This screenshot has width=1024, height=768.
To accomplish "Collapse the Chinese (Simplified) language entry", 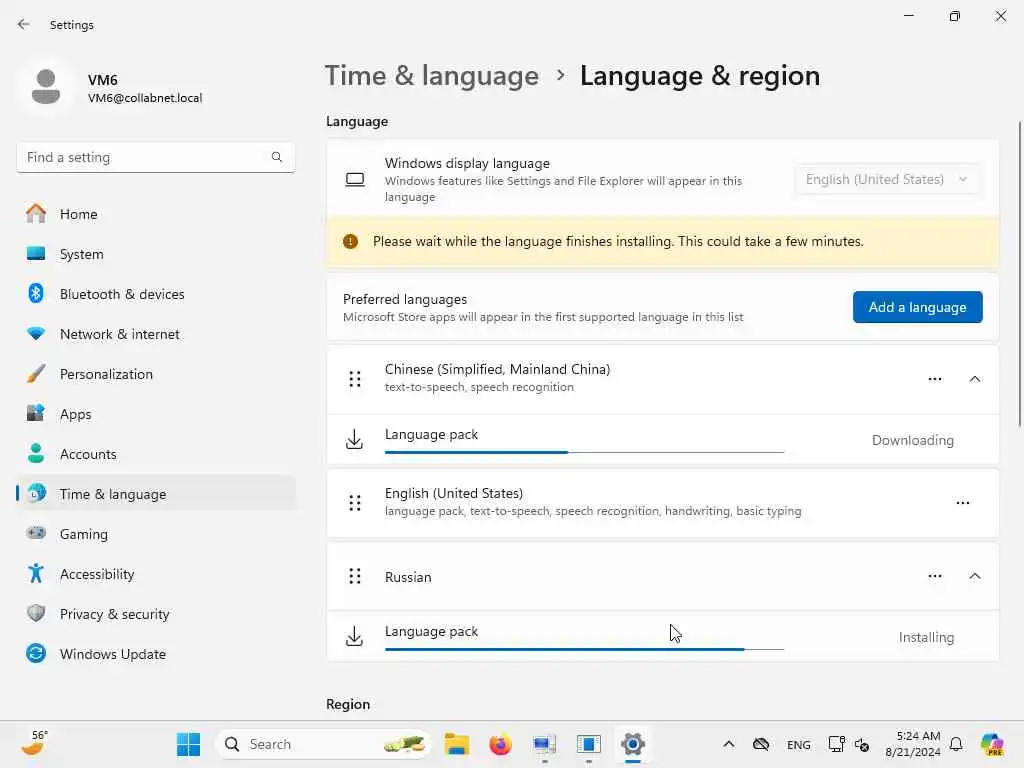I will (x=974, y=379).
